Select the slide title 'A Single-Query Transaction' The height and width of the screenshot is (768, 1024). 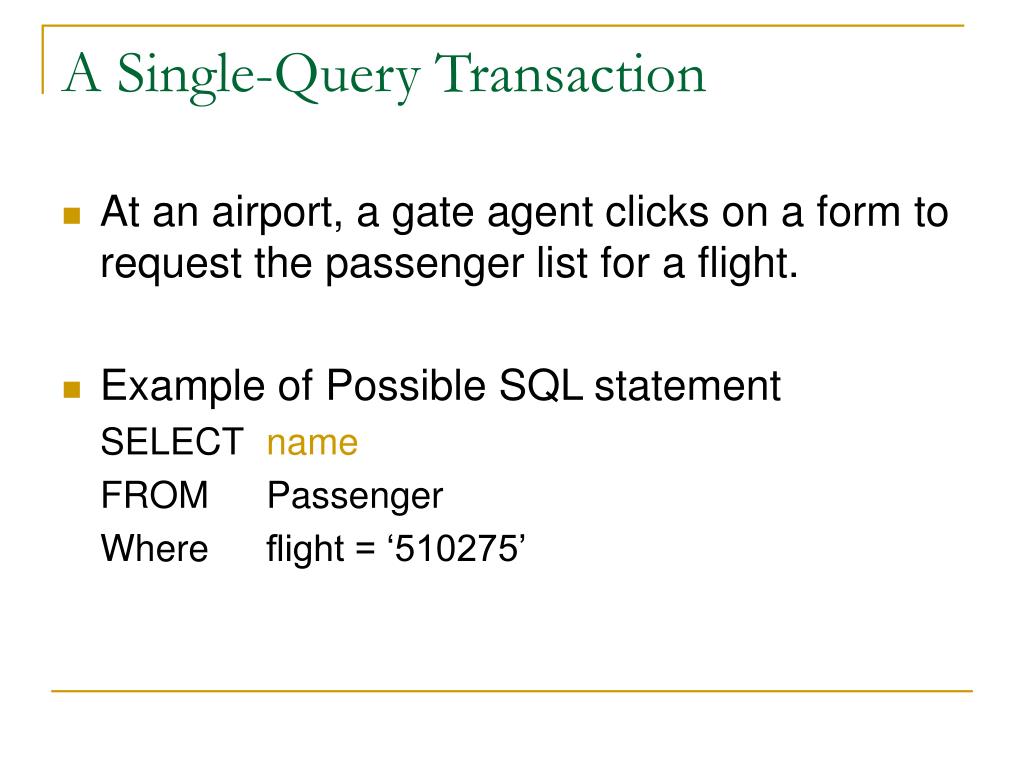coord(384,76)
